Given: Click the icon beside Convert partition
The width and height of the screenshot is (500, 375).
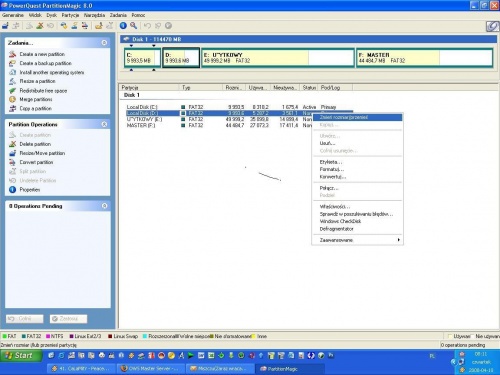Looking at the screenshot, I should coord(12,162).
